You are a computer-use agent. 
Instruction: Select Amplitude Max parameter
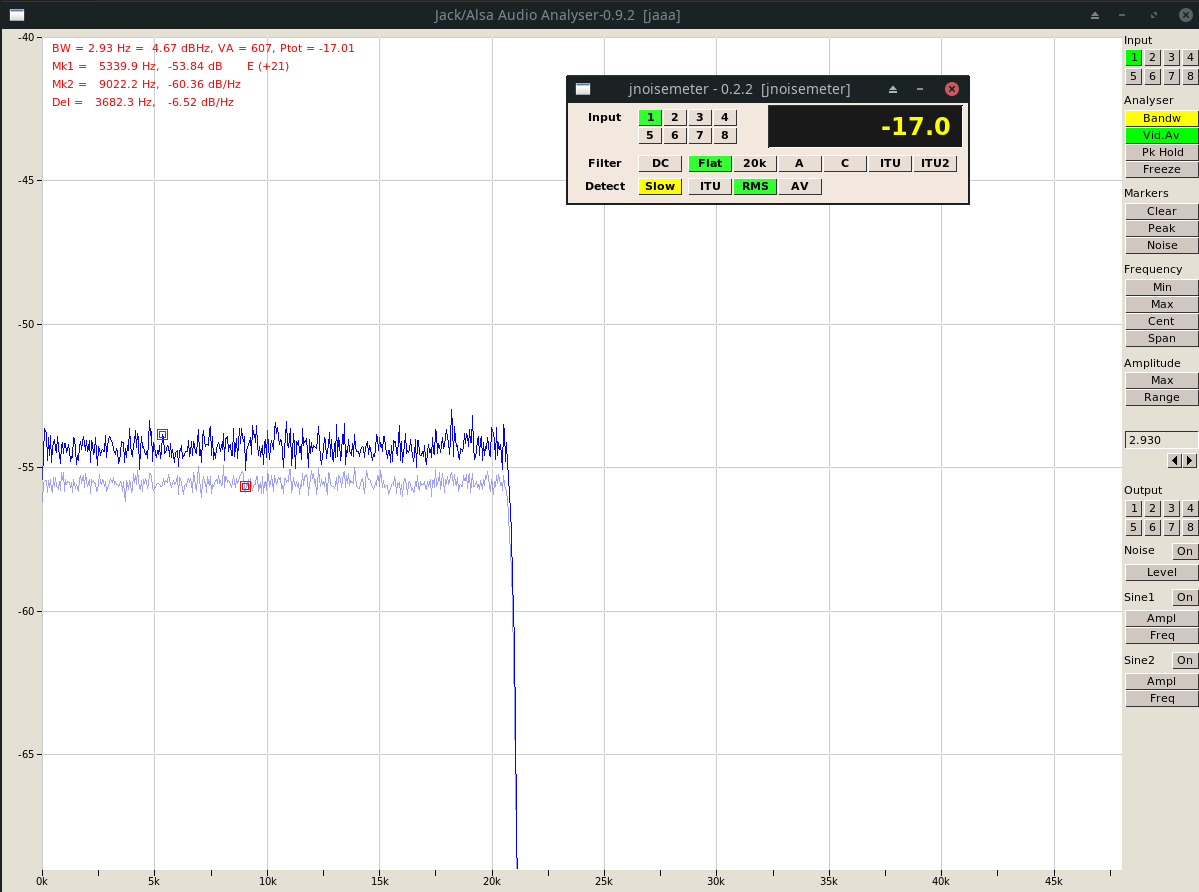[x=1162, y=381]
